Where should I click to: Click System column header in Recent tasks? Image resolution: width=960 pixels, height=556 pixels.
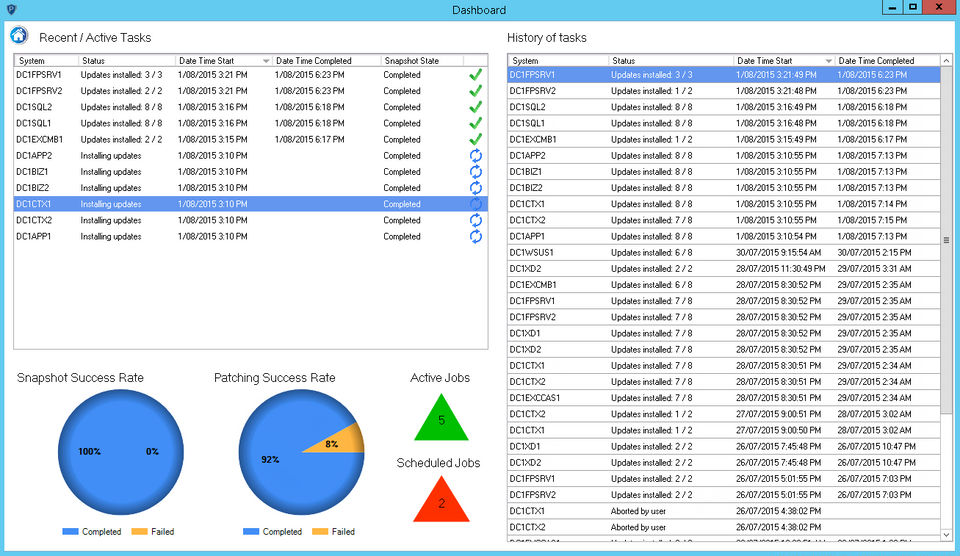[x=47, y=61]
